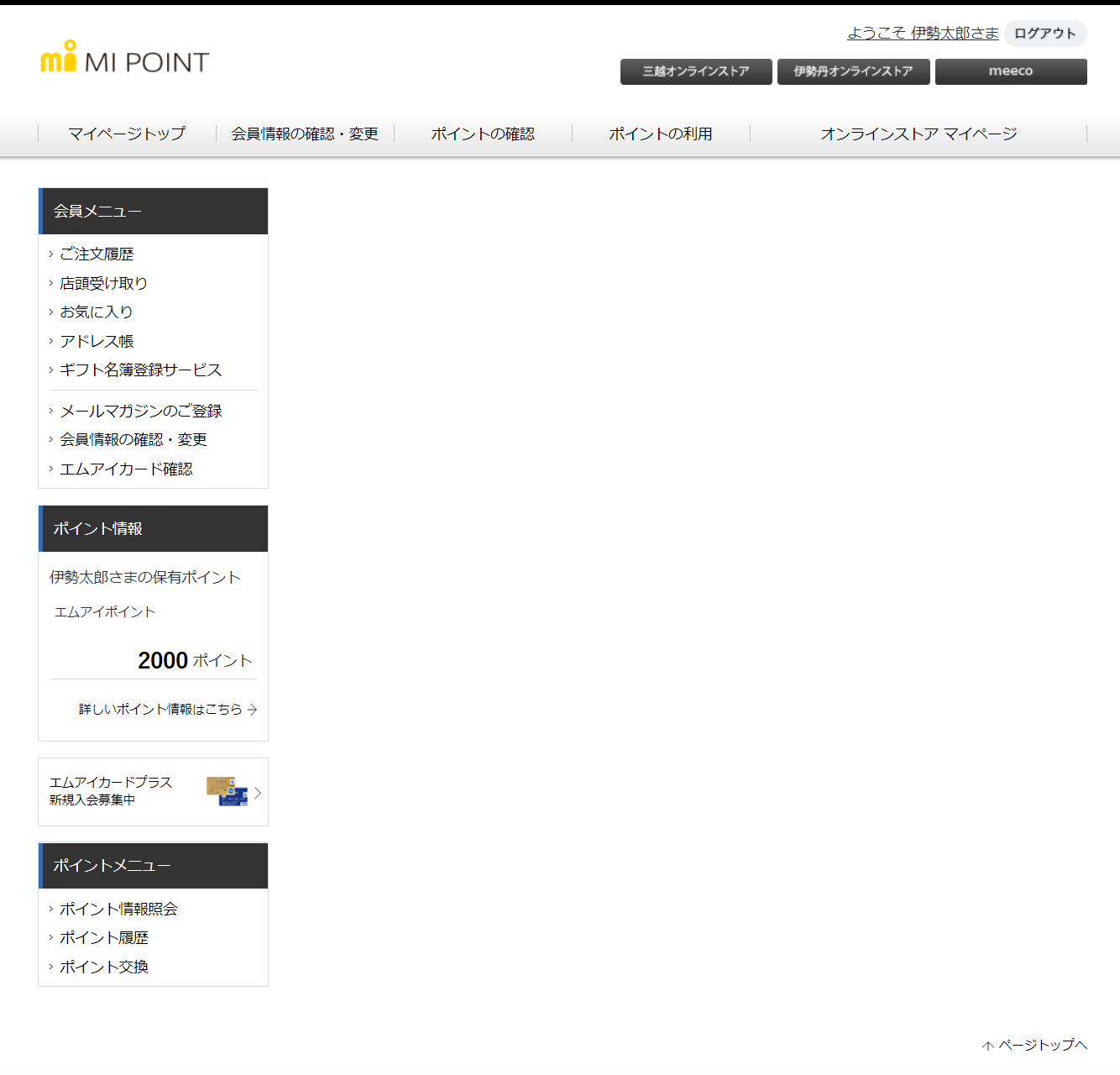Open ポイント交換 link
The image size is (1120, 1075).
pyautogui.click(x=103, y=967)
